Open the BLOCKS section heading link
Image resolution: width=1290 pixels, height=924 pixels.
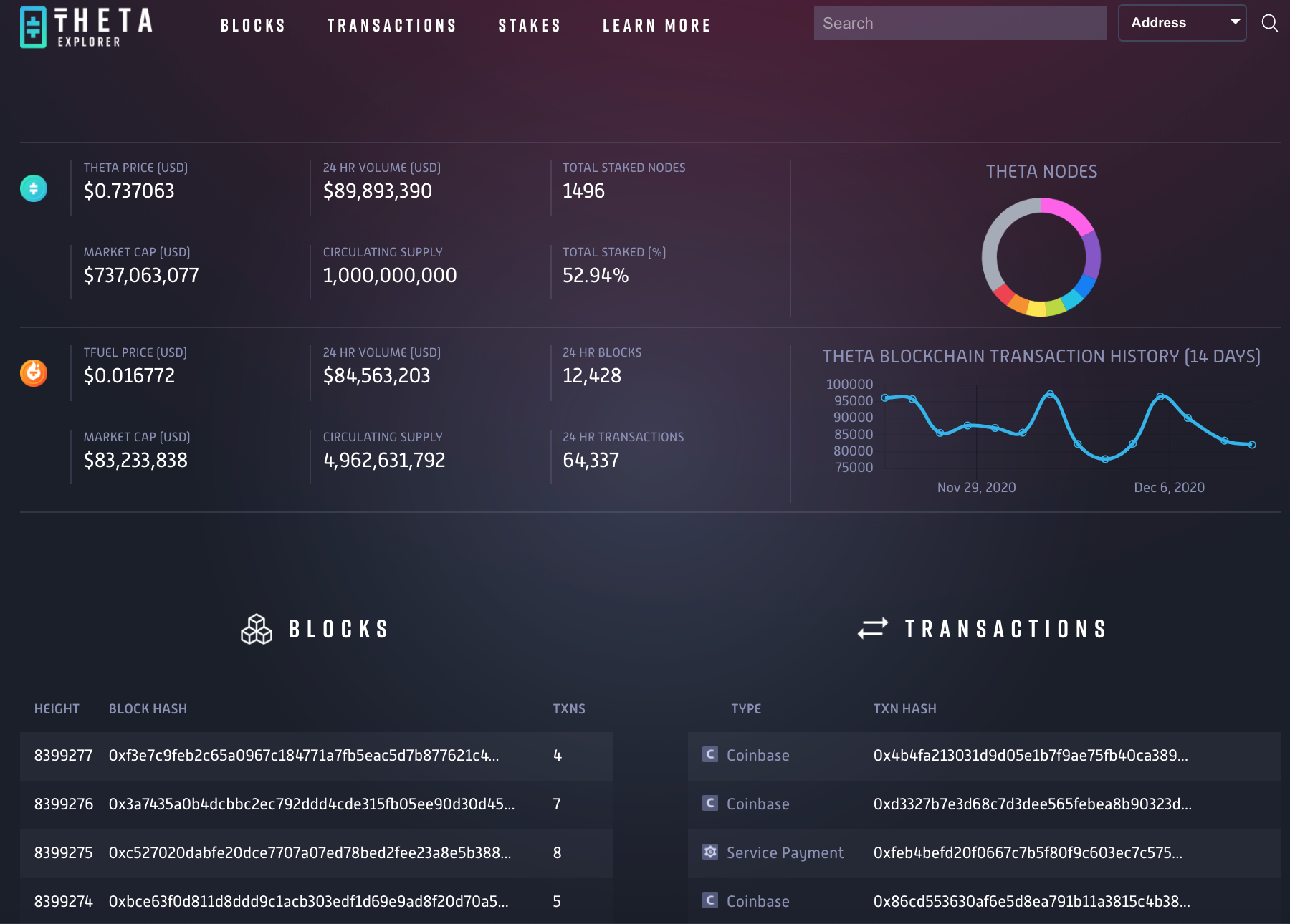coord(339,630)
